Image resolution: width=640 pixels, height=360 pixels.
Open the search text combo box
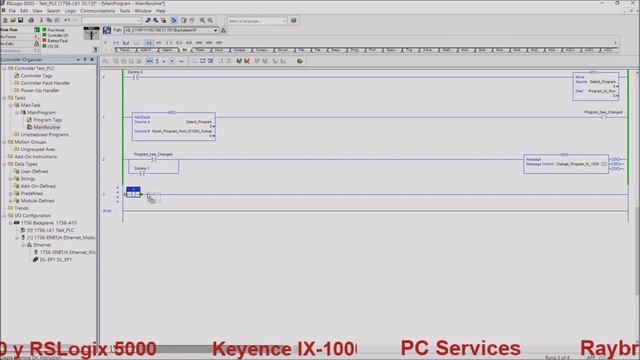[x=111, y=20]
